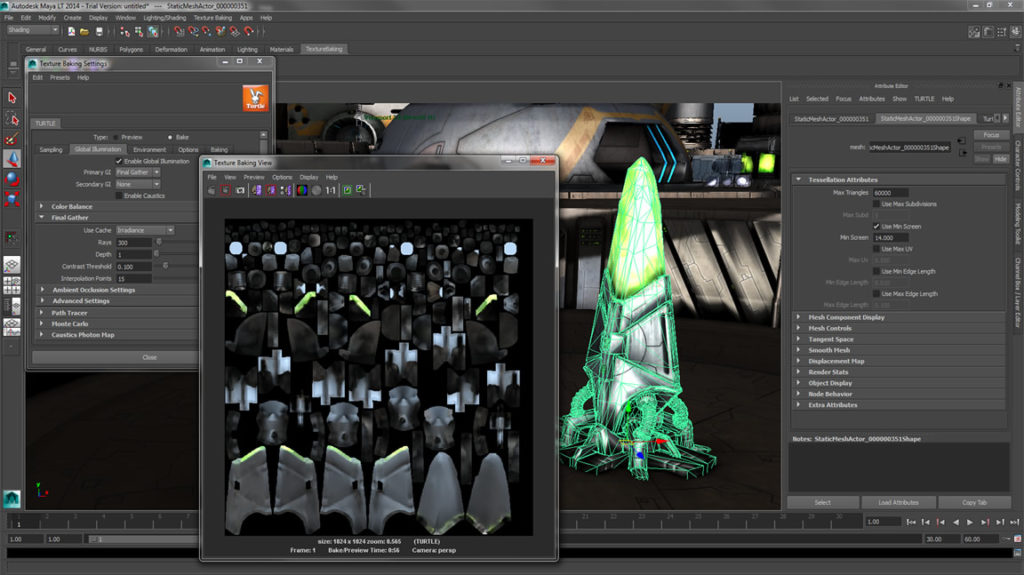Adjust the Contrast Threshold slider
This screenshot has height=575, width=1024.
click(x=166, y=266)
